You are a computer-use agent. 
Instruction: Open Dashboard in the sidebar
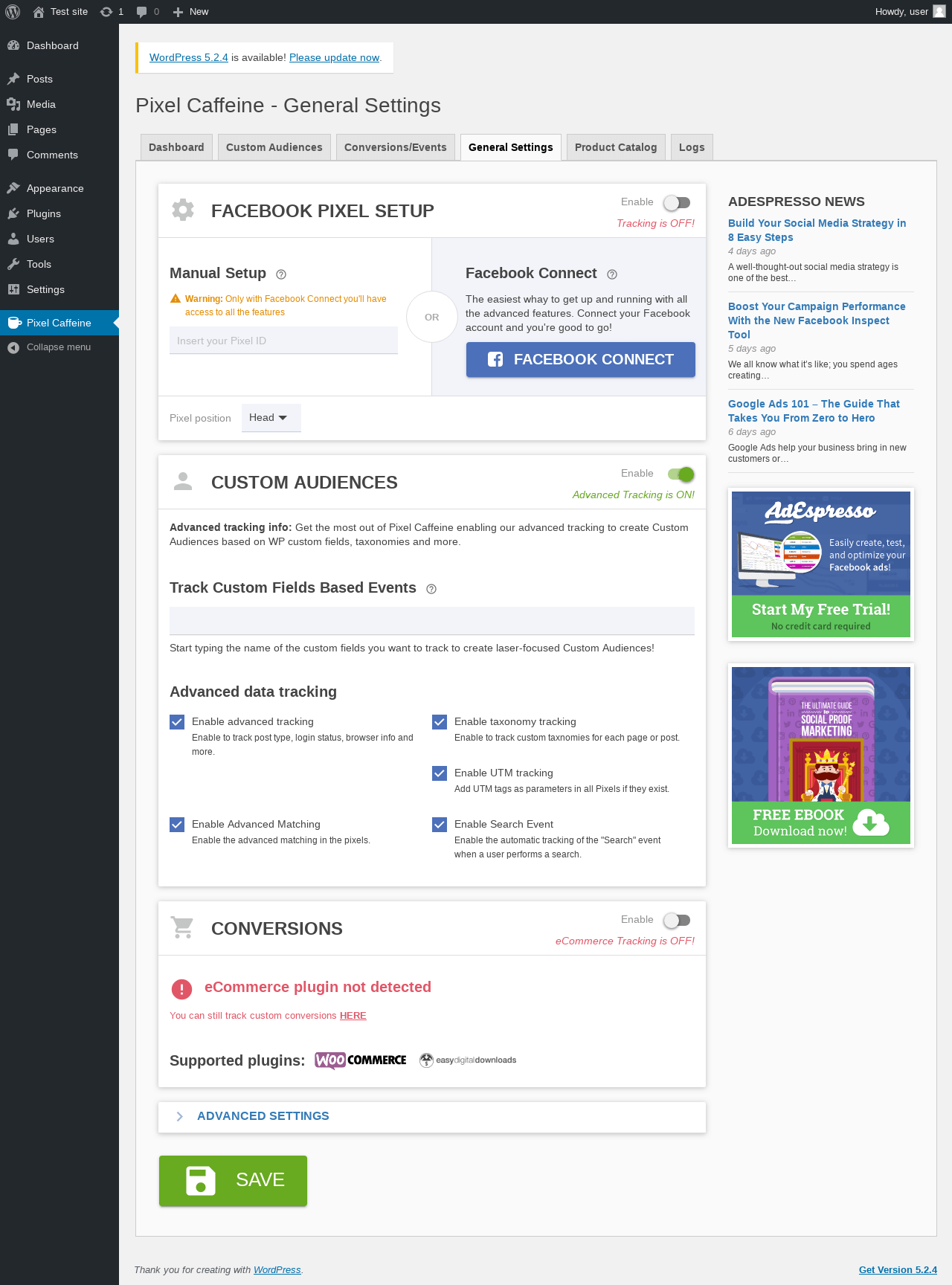[x=59, y=45]
